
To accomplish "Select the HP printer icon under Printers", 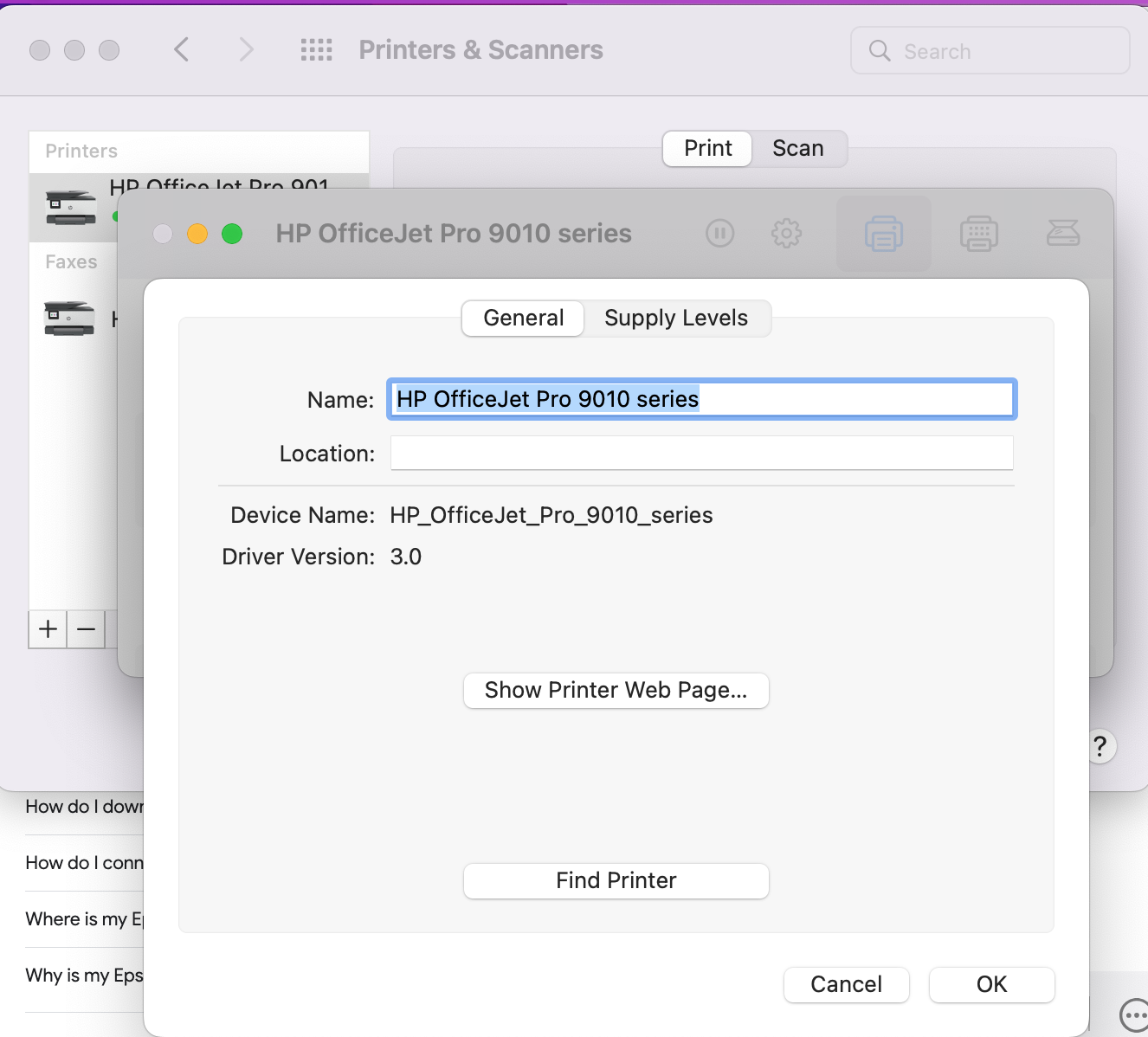I will tap(71, 207).
